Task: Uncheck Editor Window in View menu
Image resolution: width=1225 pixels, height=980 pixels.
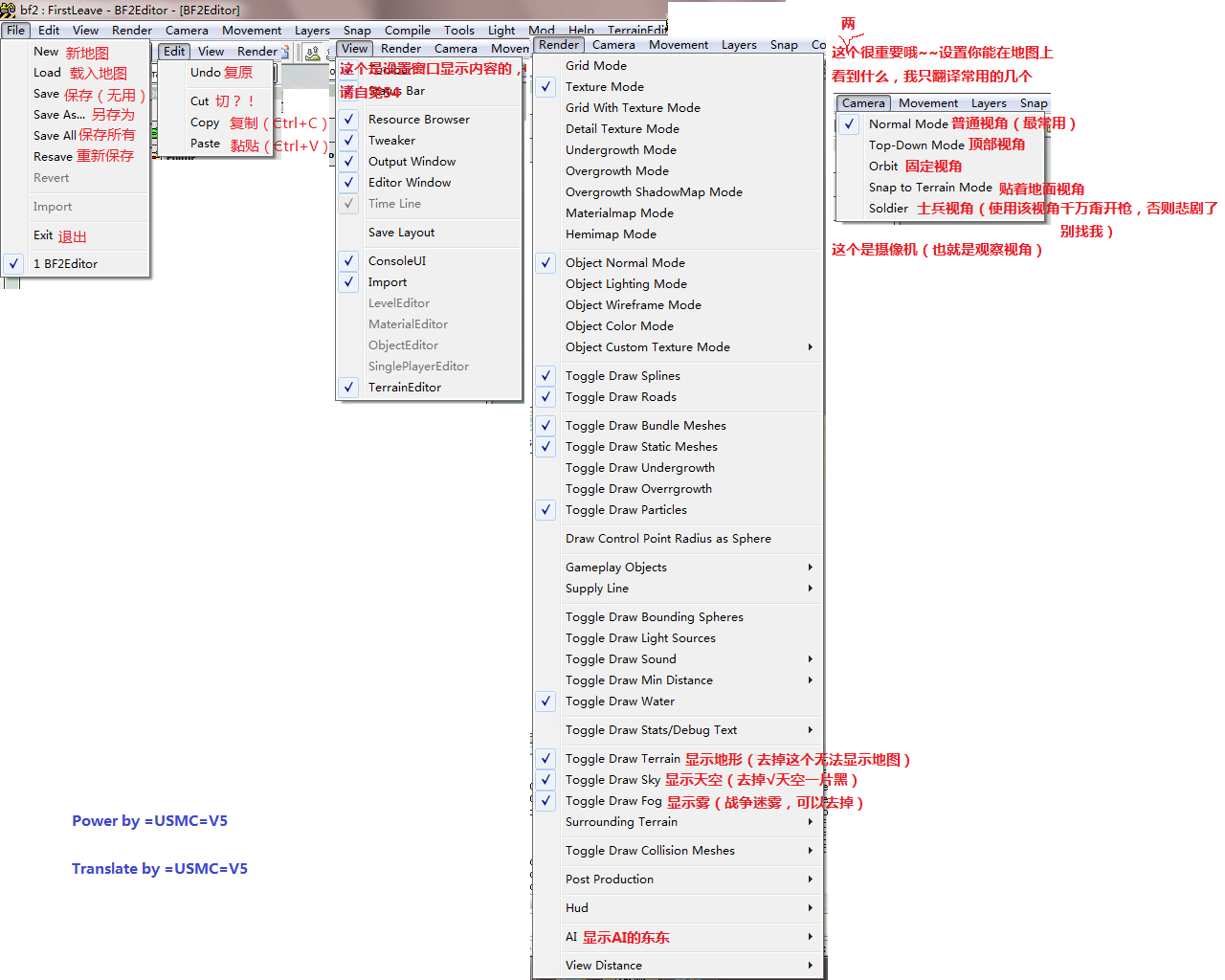Action: pos(429,183)
